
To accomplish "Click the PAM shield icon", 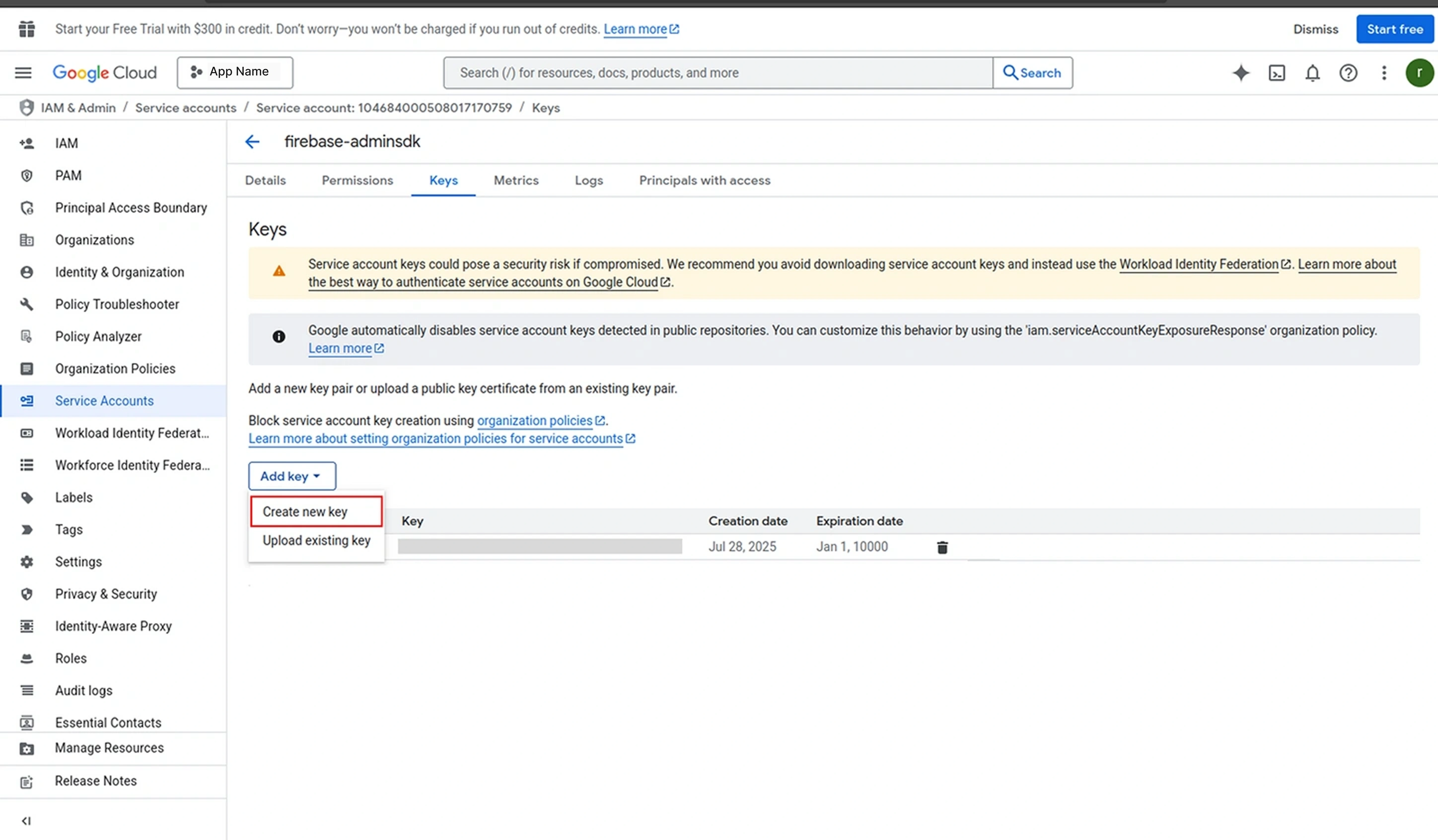I will pos(27,175).
